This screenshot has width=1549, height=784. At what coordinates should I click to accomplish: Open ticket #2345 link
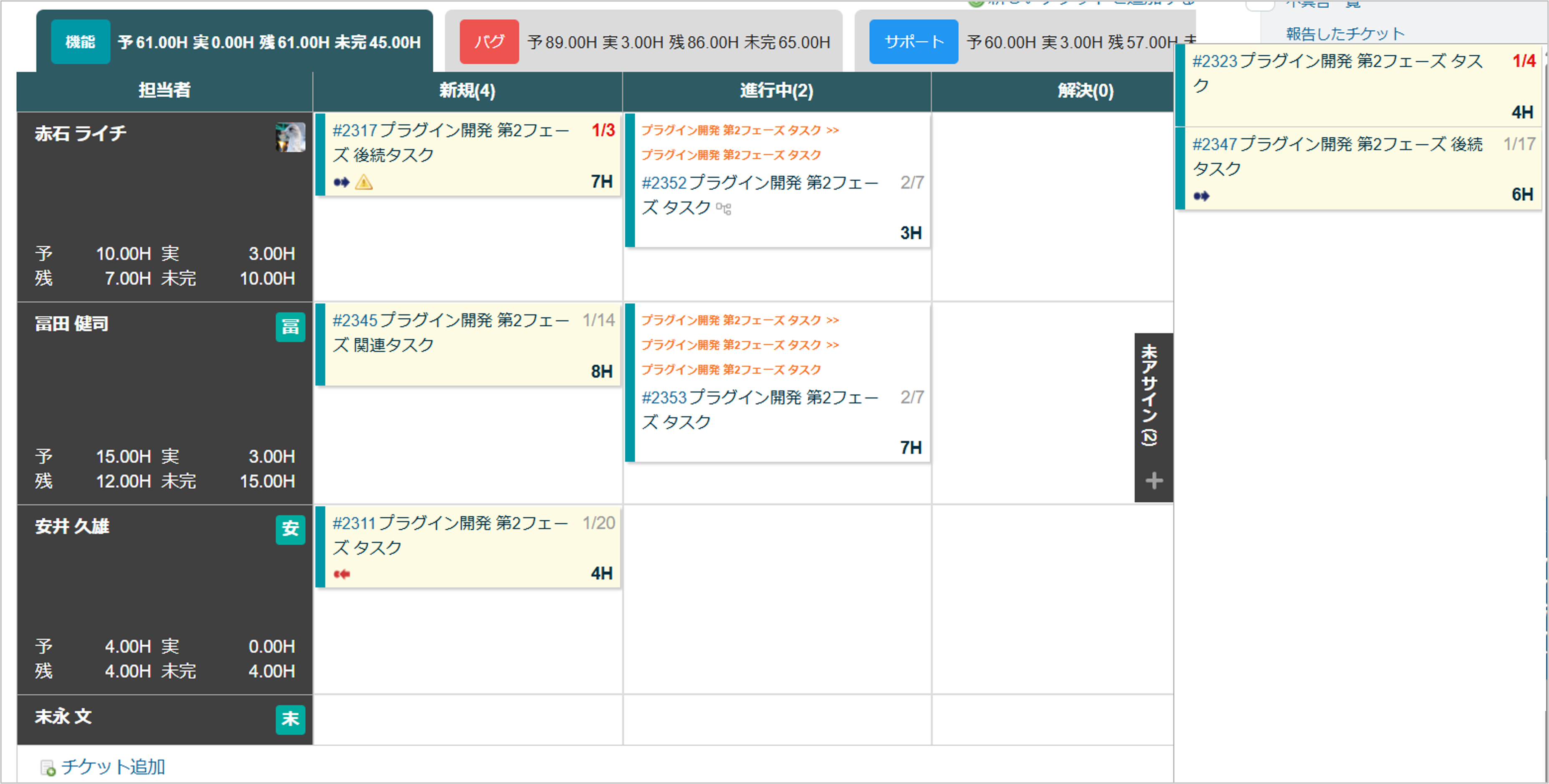(355, 320)
